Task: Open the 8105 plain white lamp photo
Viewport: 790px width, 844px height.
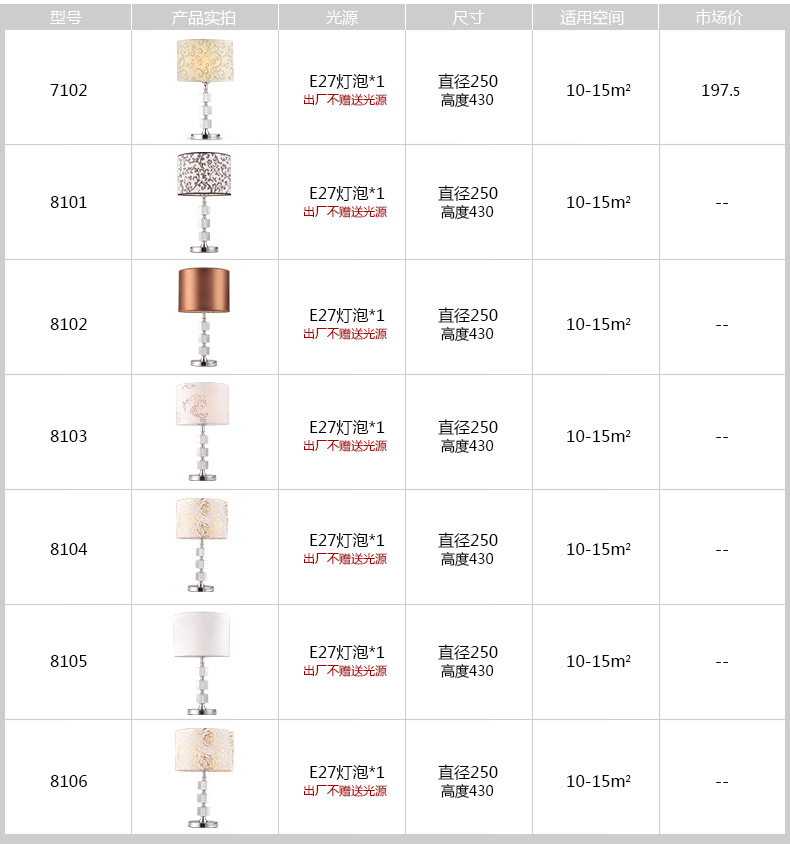Action: [x=201, y=663]
